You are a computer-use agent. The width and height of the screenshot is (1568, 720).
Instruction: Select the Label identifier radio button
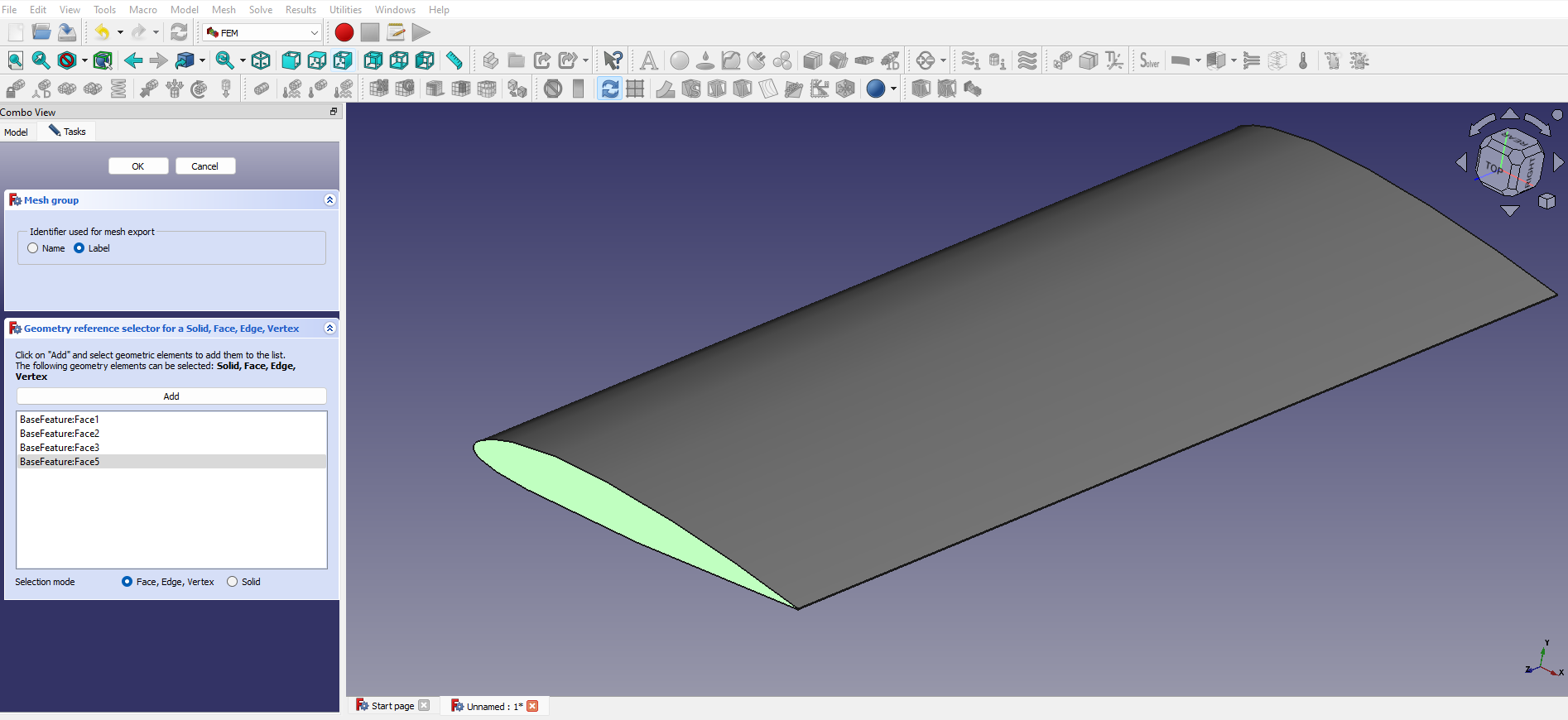(79, 248)
